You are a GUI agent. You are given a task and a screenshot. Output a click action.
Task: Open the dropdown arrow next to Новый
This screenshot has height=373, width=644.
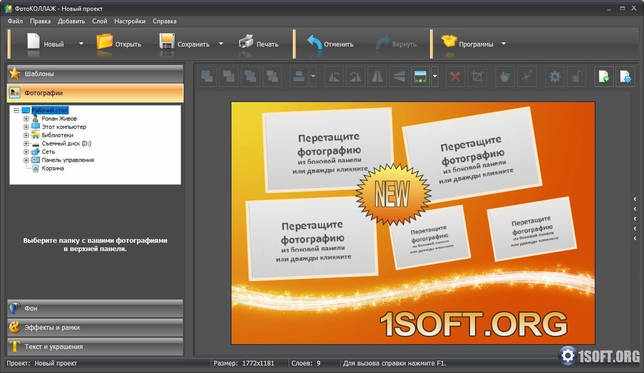81,44
